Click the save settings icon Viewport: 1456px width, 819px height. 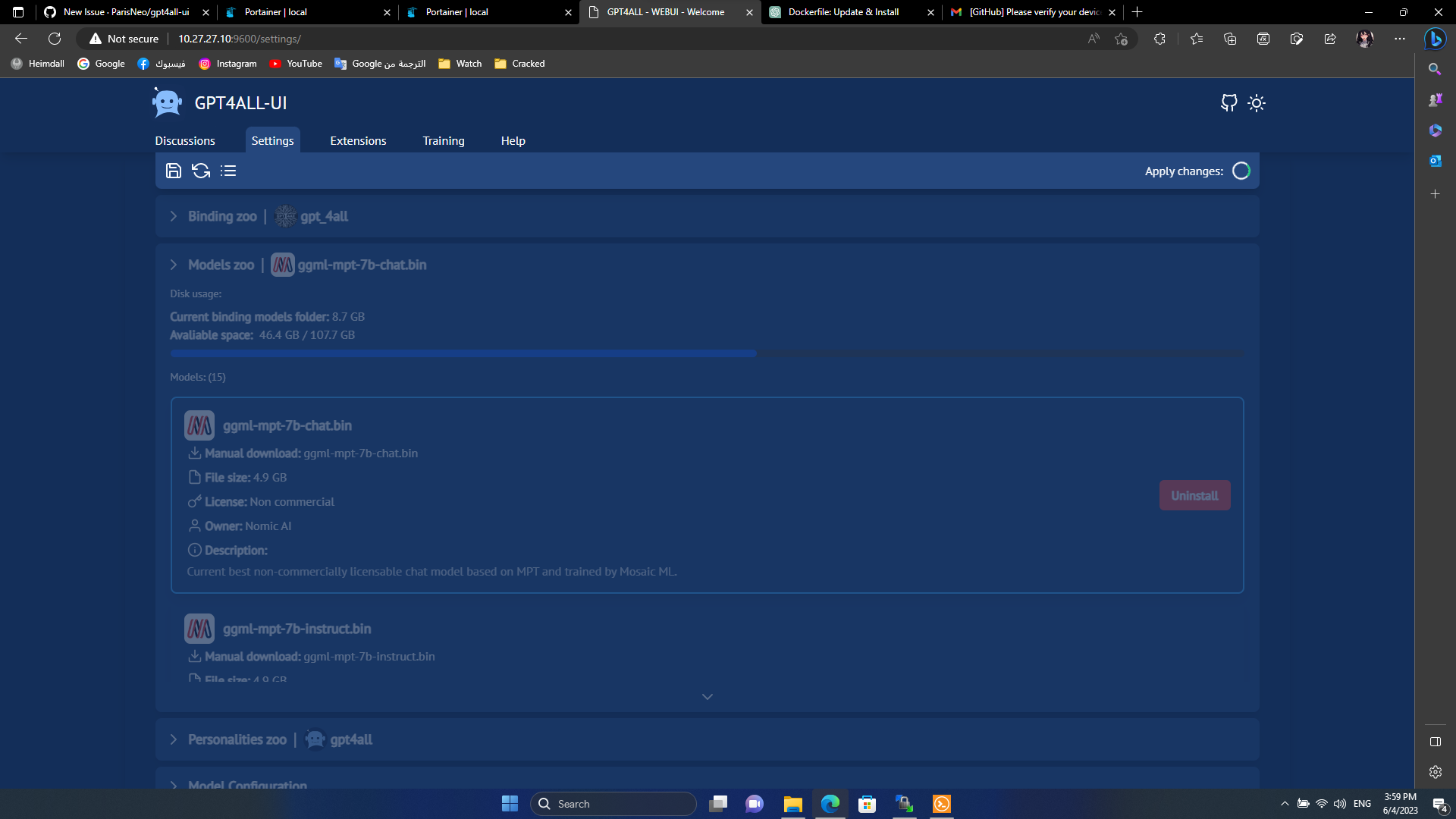click(173, 171)
